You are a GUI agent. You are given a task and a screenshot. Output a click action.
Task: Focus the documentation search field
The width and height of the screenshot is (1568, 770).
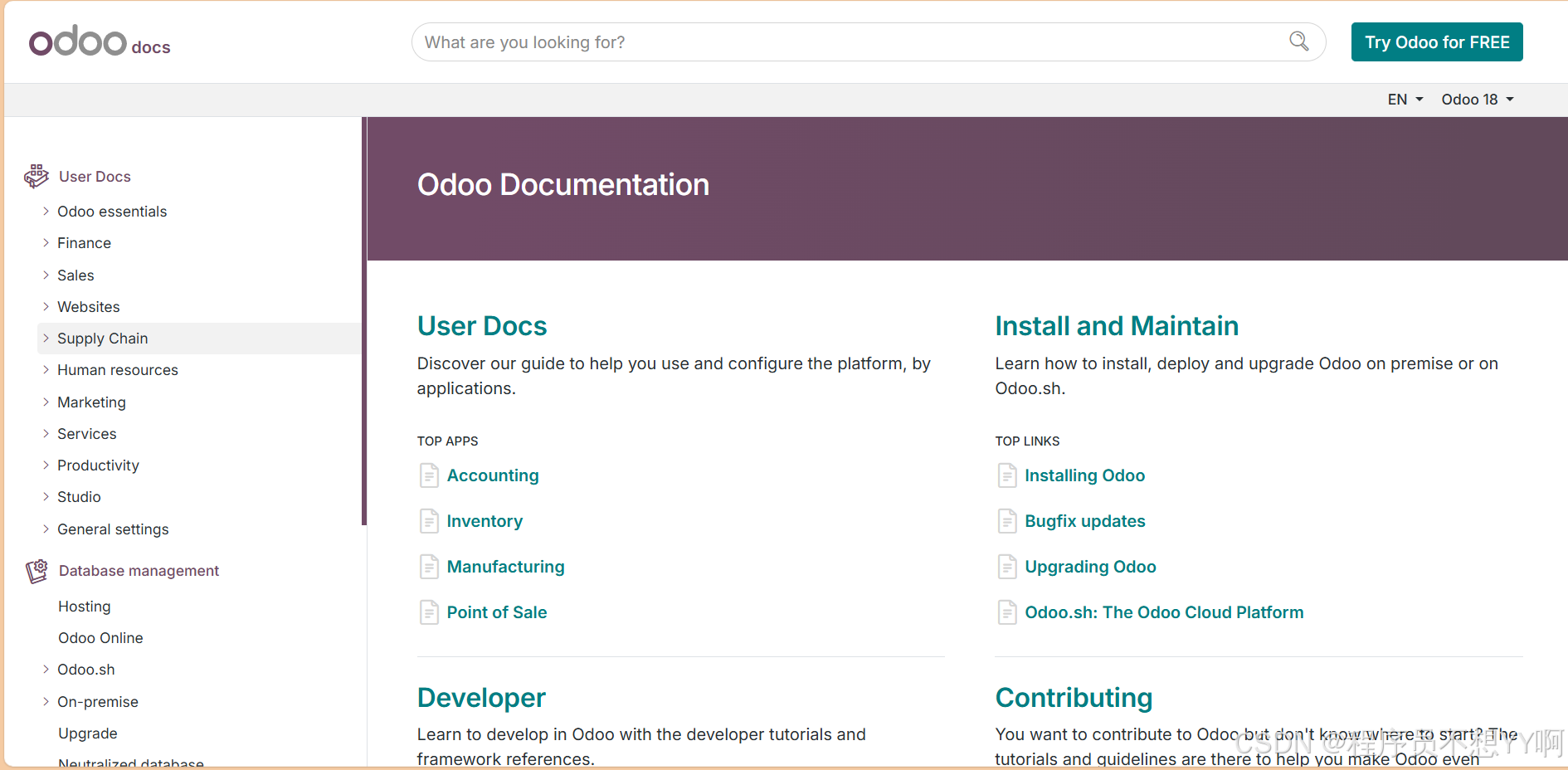click(868, 41)
